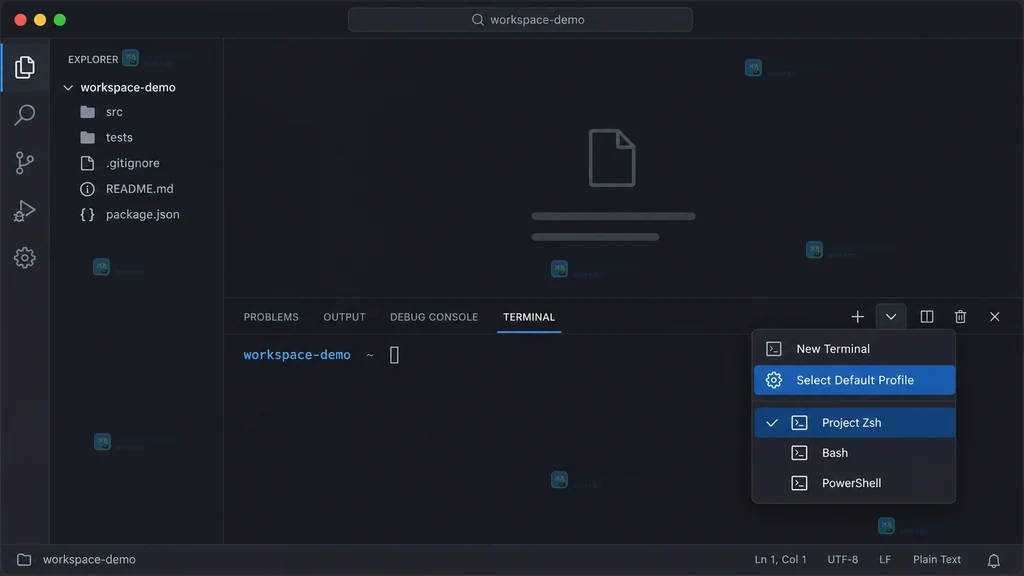Click the Ln 1, Col 1 status item
This screenshot has width=1024, height=576.
click(780, 560)
